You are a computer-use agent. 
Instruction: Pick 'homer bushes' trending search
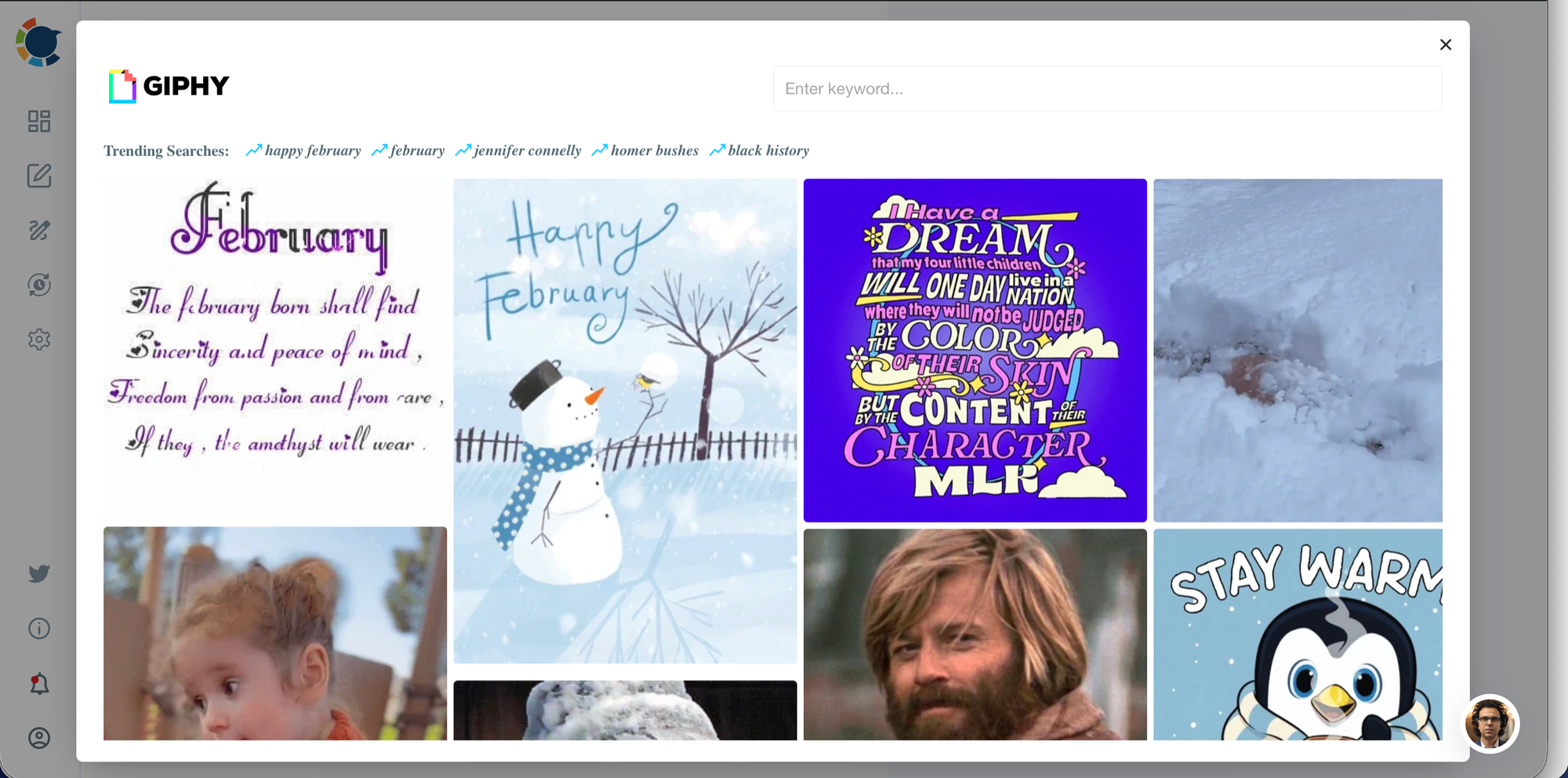coord(654,151)
